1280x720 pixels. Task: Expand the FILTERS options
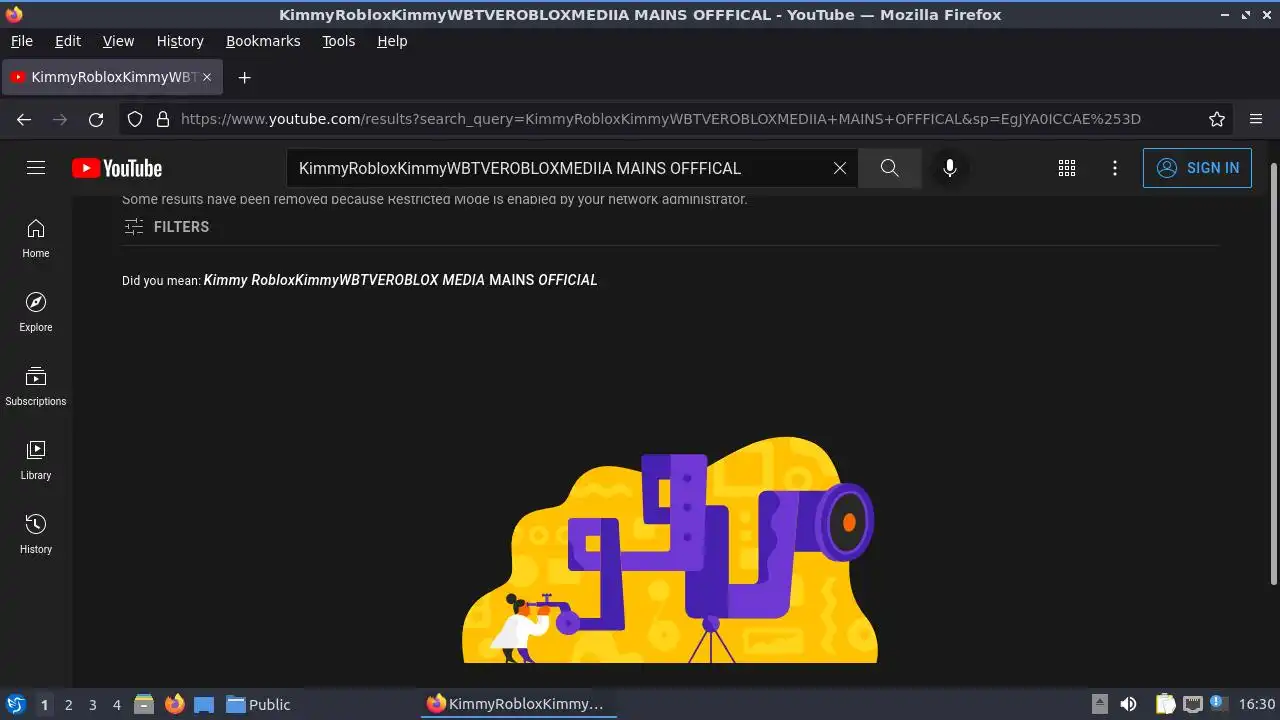(166, 227)
